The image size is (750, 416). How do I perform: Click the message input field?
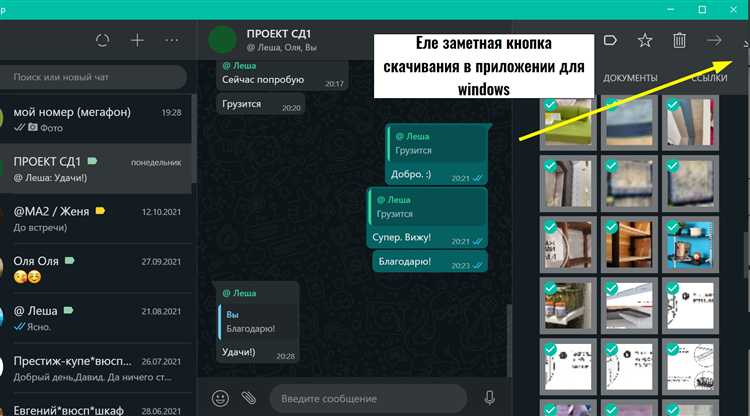[368, 398]
